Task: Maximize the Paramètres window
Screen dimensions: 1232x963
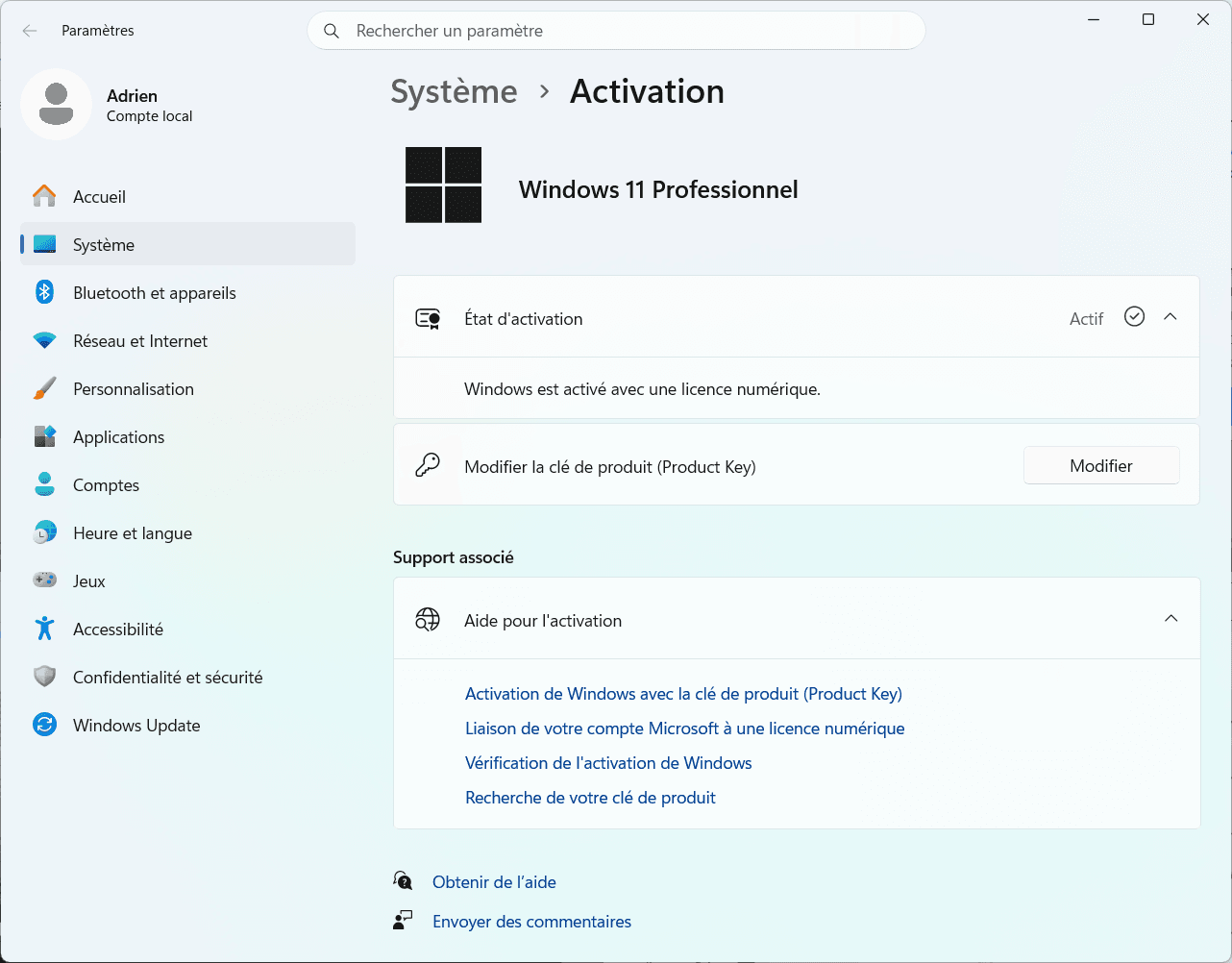Action: (1147, 19)
